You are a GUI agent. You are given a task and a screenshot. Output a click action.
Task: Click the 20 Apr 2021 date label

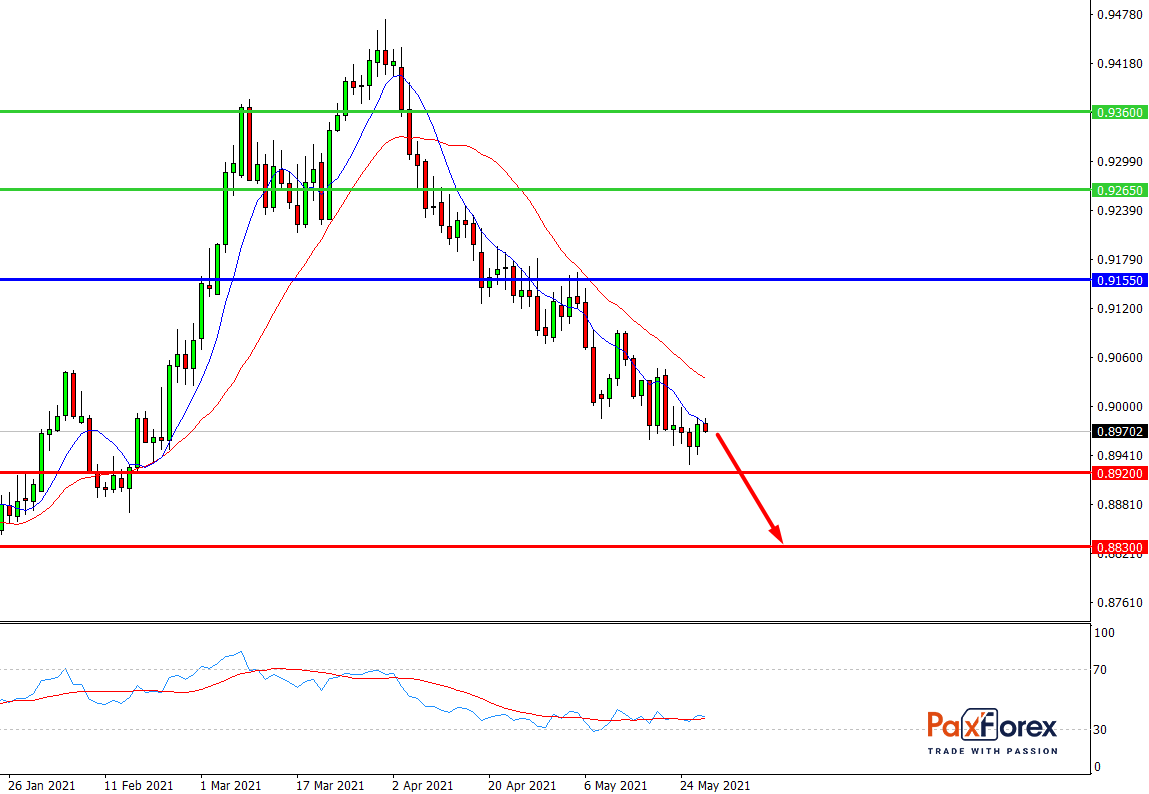click(x=522, y=785)
